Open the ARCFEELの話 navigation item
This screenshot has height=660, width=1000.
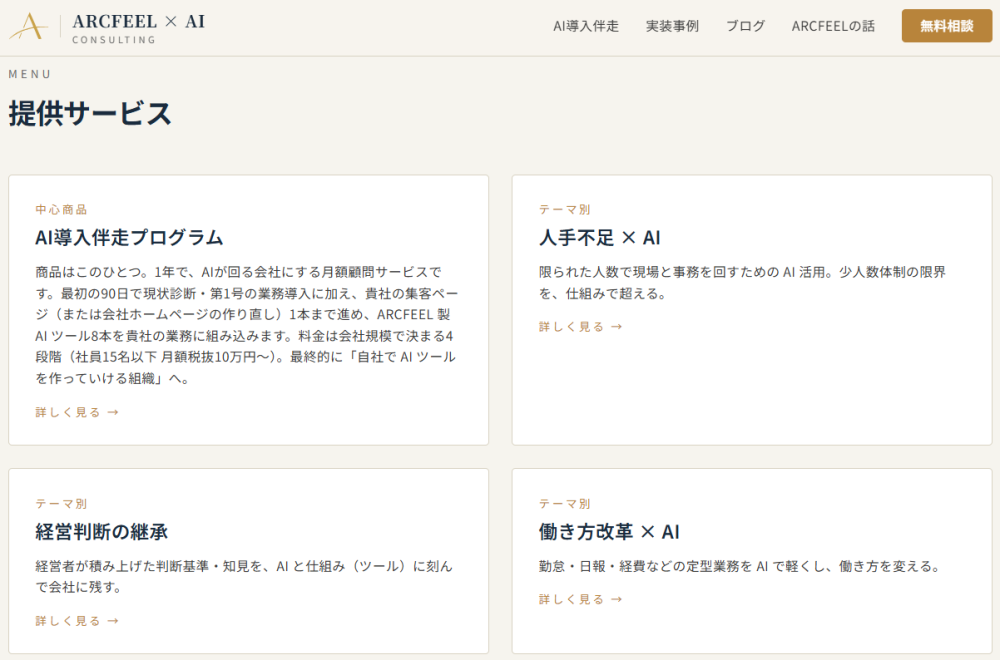833,26
